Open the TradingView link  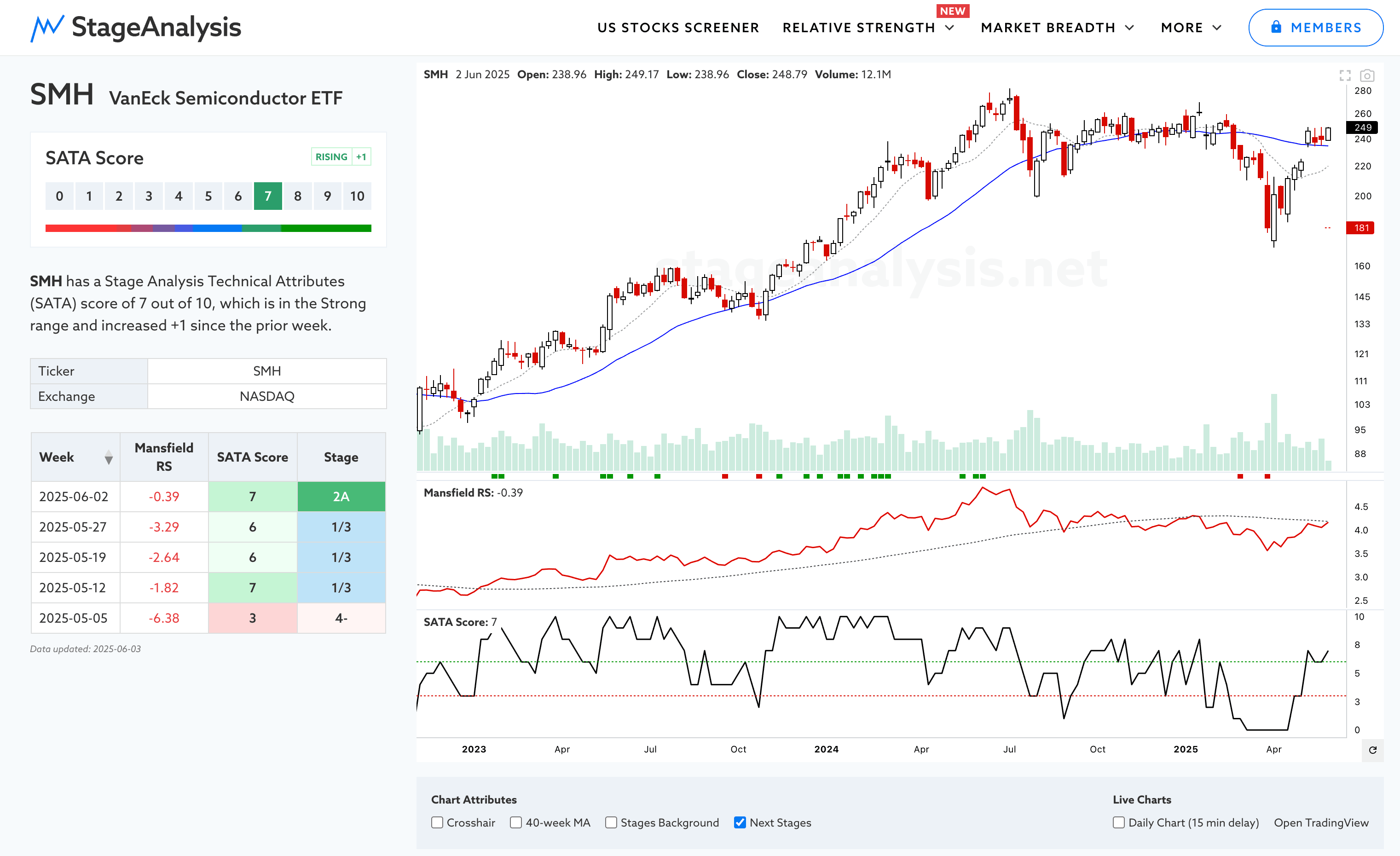(1321, 822)
